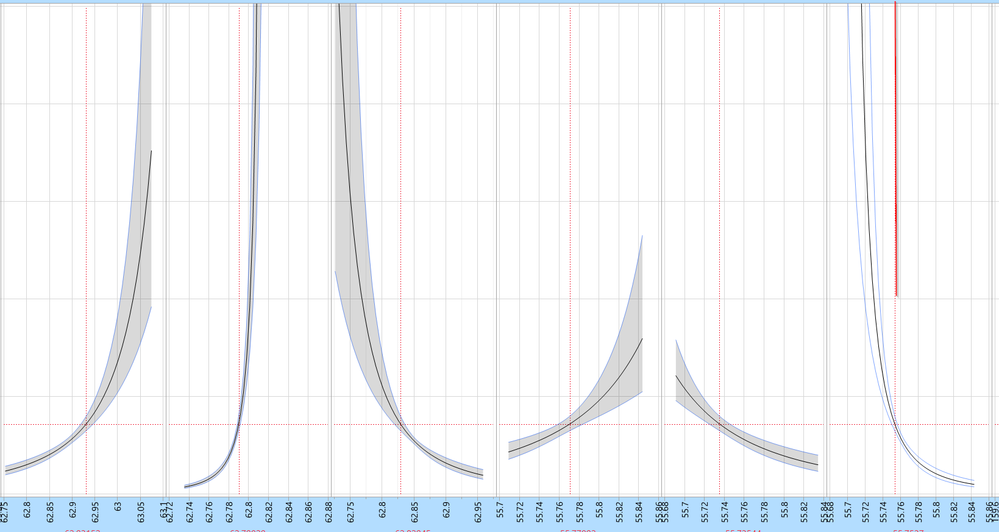
Task: Click the 62.74 axis tick label
Action: click(189, 511)
